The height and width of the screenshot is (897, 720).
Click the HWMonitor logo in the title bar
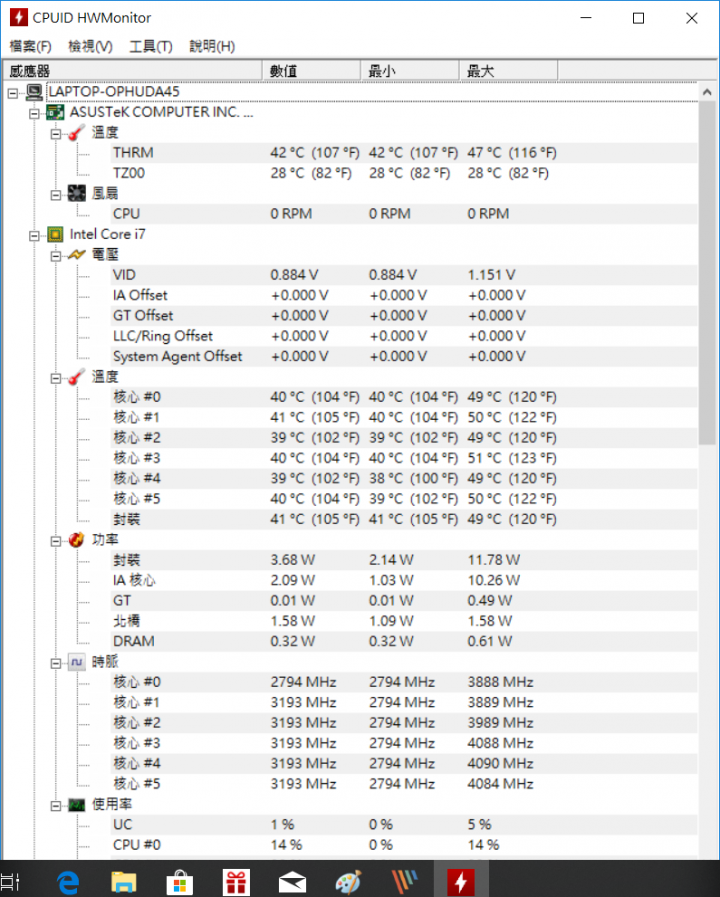pos(18,18)
